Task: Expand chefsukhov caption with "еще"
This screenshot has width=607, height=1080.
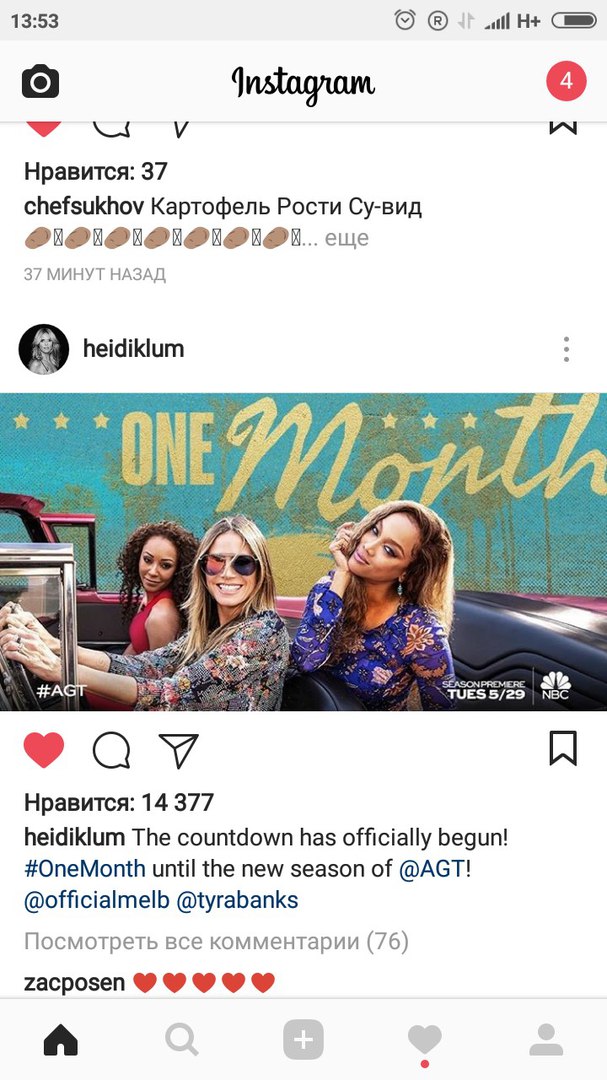Action: pyautogui.click(x=347, y=238)
